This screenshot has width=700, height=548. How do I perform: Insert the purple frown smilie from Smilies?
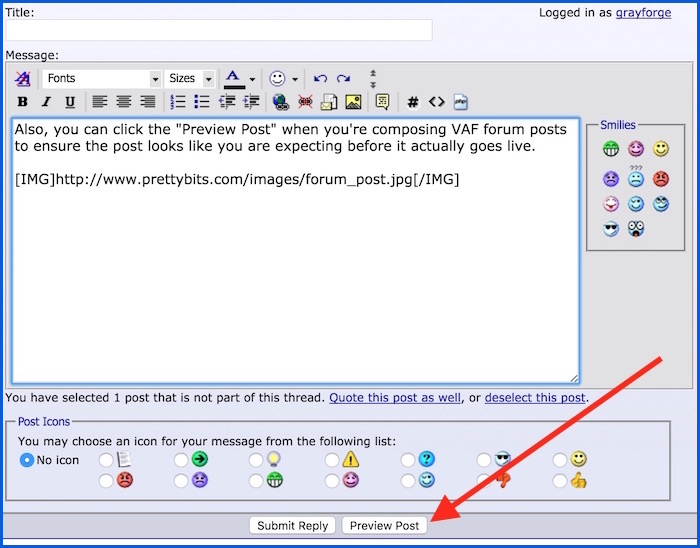click(x=611, y=179)
